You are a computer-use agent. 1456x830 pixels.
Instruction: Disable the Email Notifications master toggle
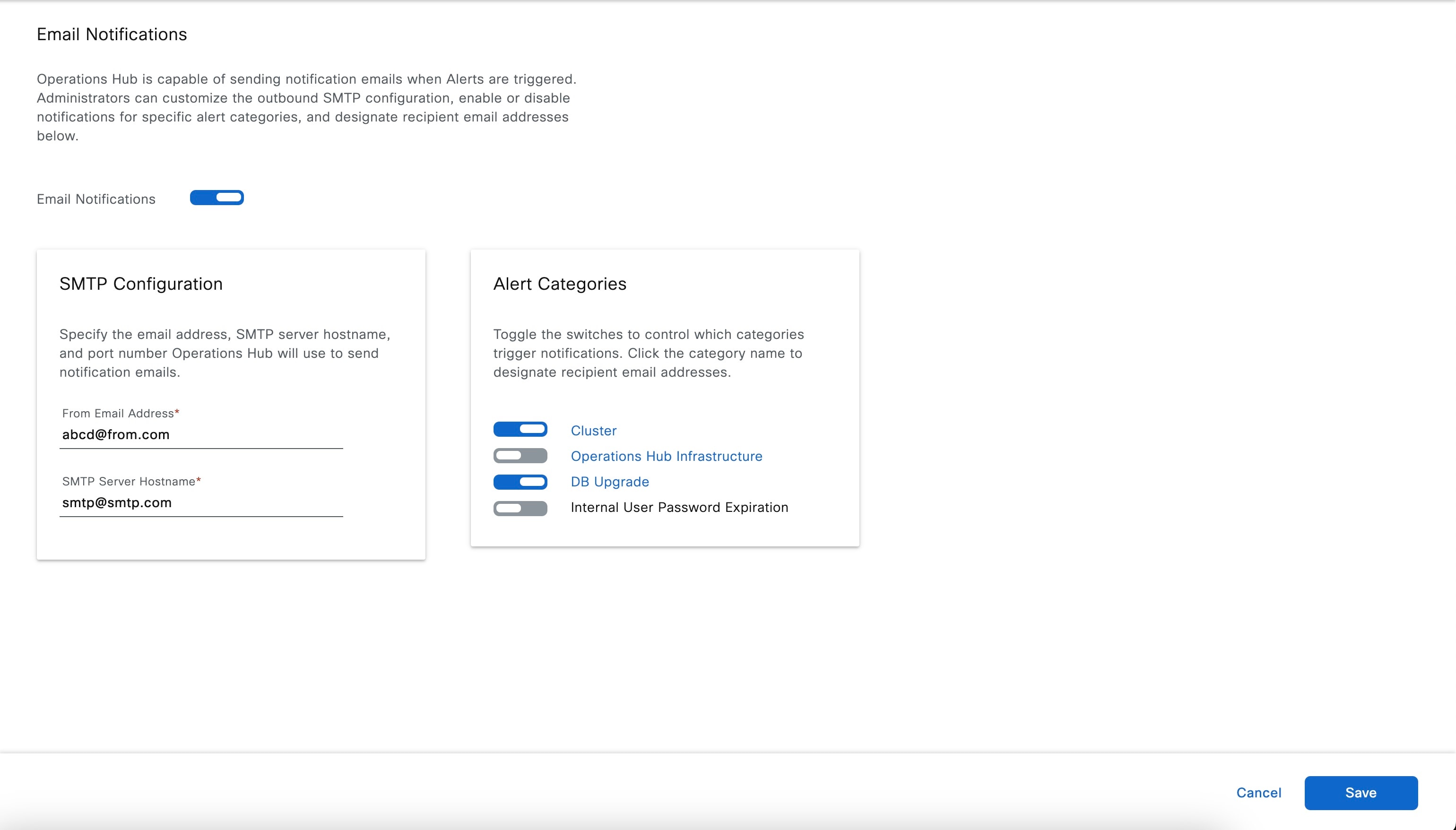click(x=217, y=197)
